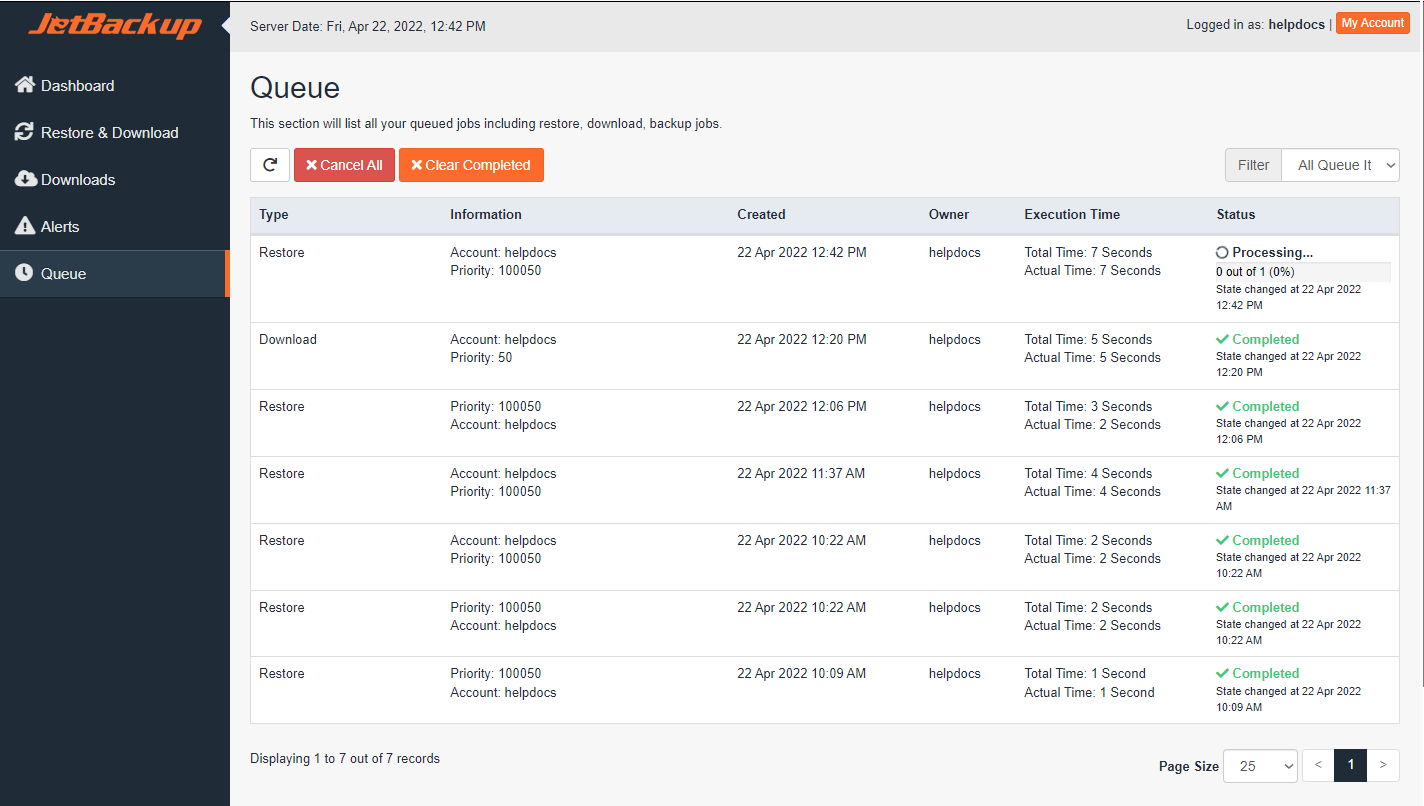Click Total Time: 7 Seconds
The image size is (1424, 806).
click(x=1088, y=253)
